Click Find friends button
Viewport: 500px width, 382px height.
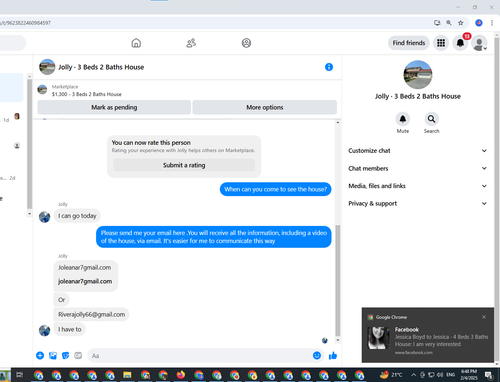[409, 43]
